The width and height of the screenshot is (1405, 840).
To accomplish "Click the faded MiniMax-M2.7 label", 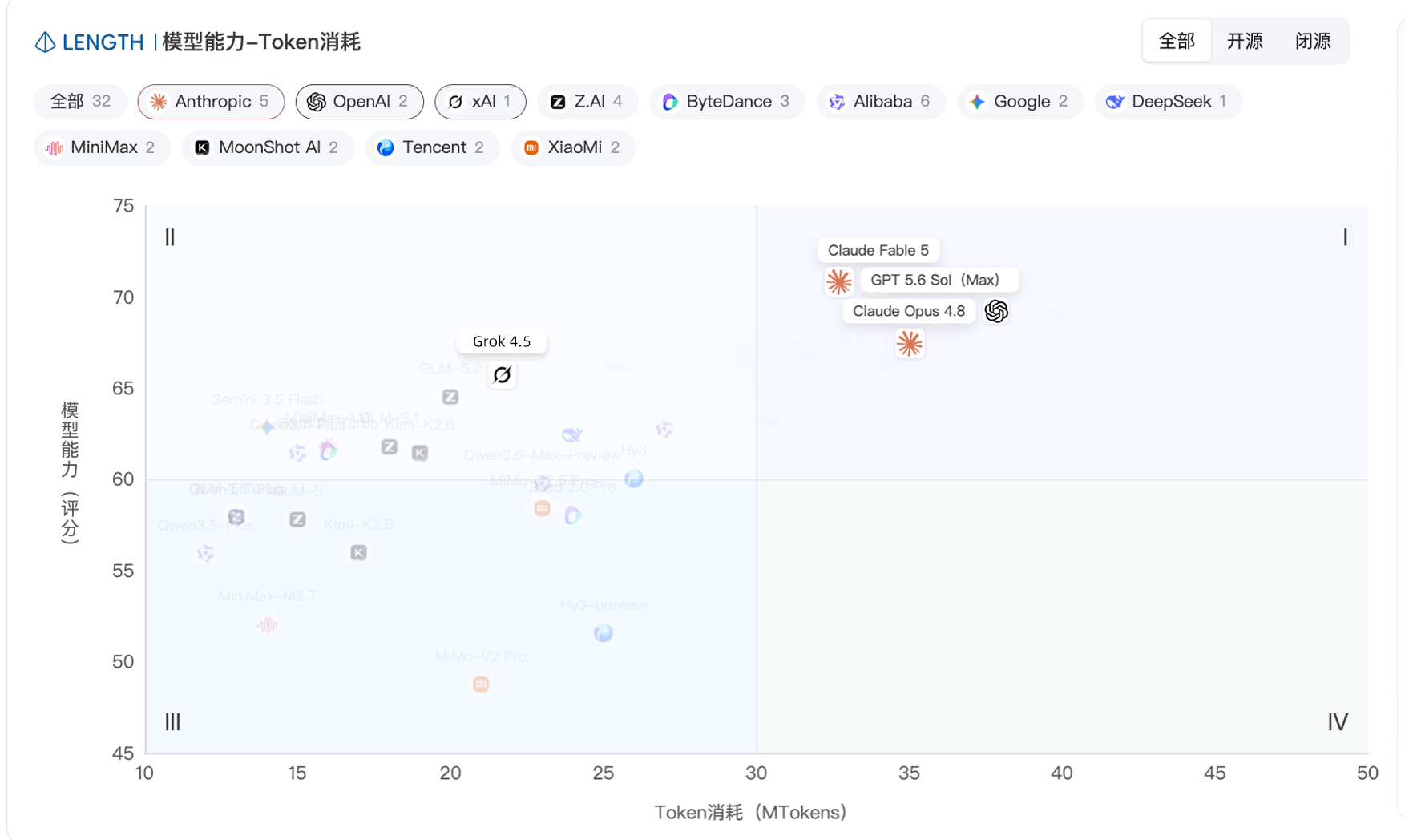I will pos(267,596).
